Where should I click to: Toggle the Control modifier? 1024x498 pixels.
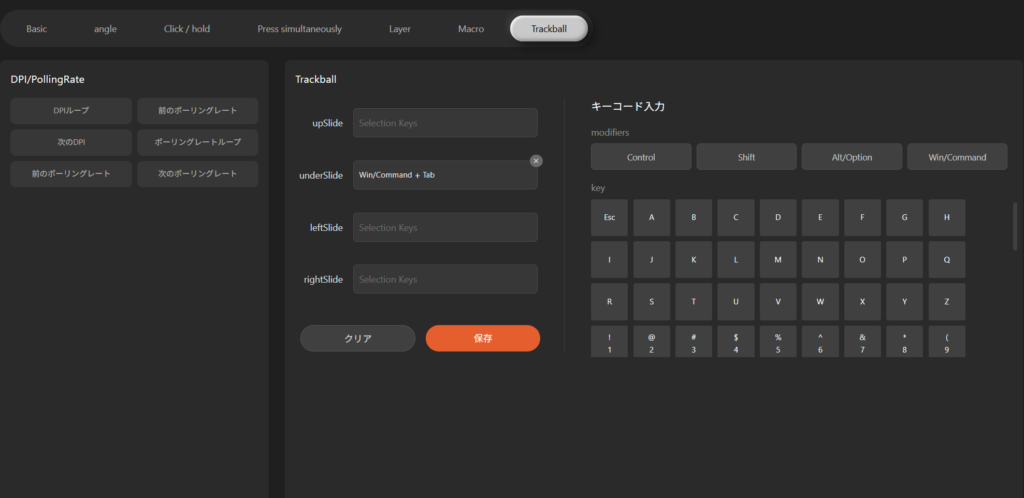[x=641, y=157]
